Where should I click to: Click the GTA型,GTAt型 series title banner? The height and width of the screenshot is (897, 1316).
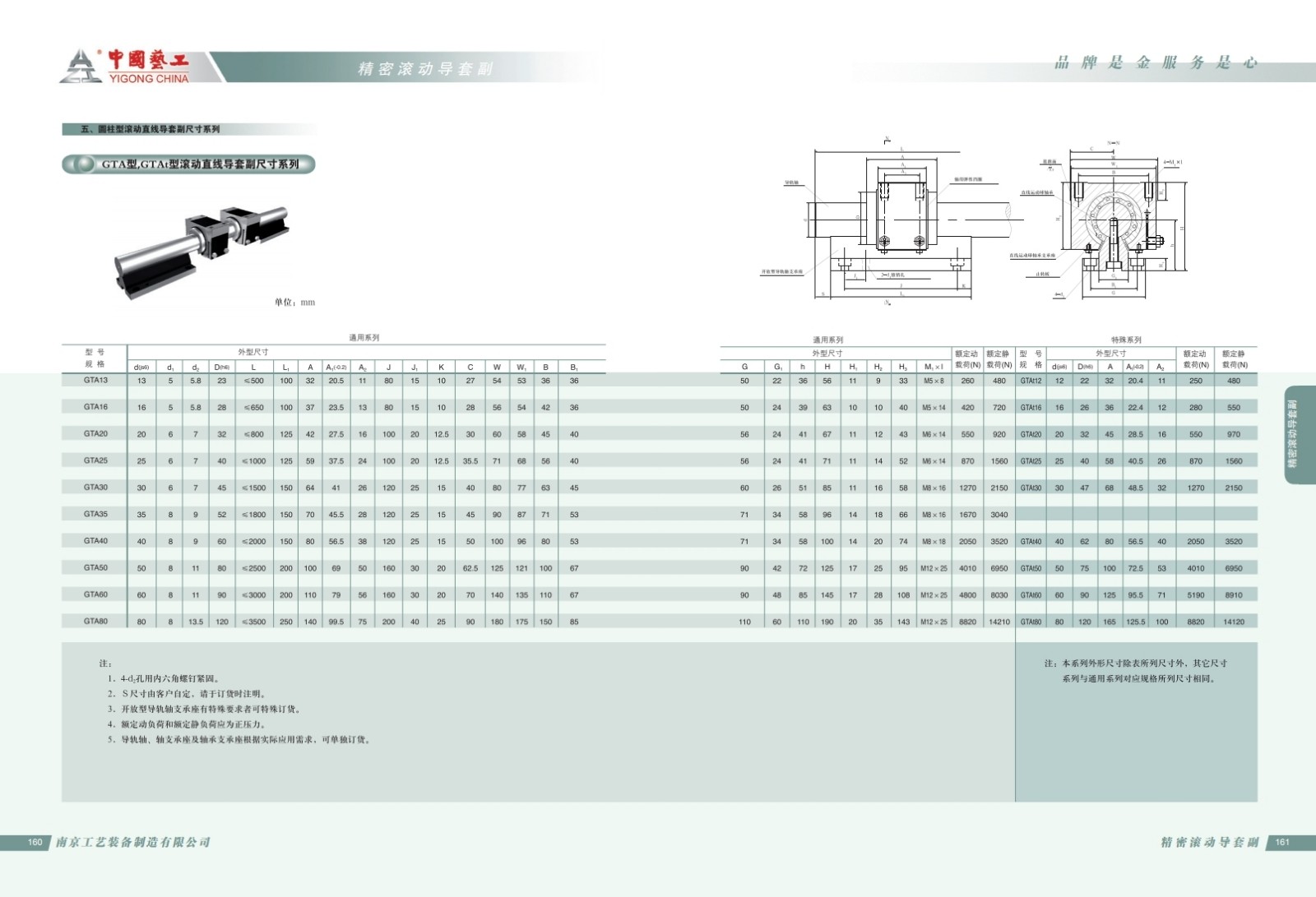pyautogui.click(x=200, y=164)
